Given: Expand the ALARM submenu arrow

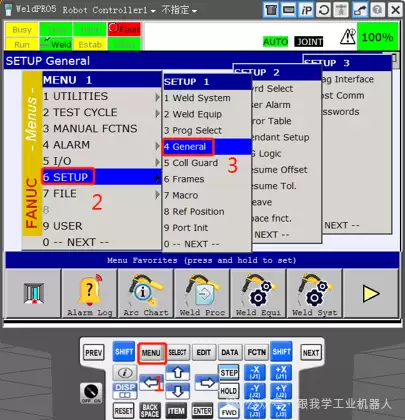Looking at the screenshot, I should tap(157, 146).
